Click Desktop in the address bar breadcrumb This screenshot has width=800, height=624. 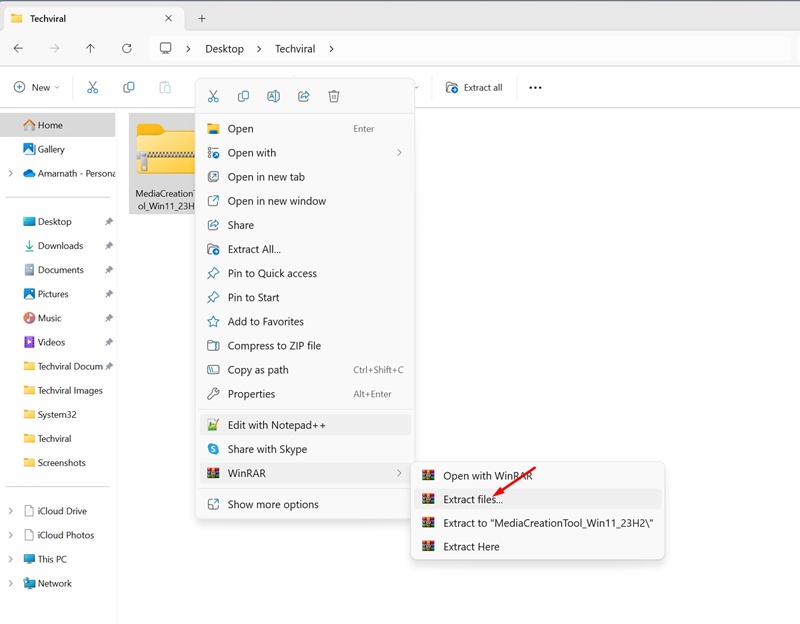tap(224, 49)
